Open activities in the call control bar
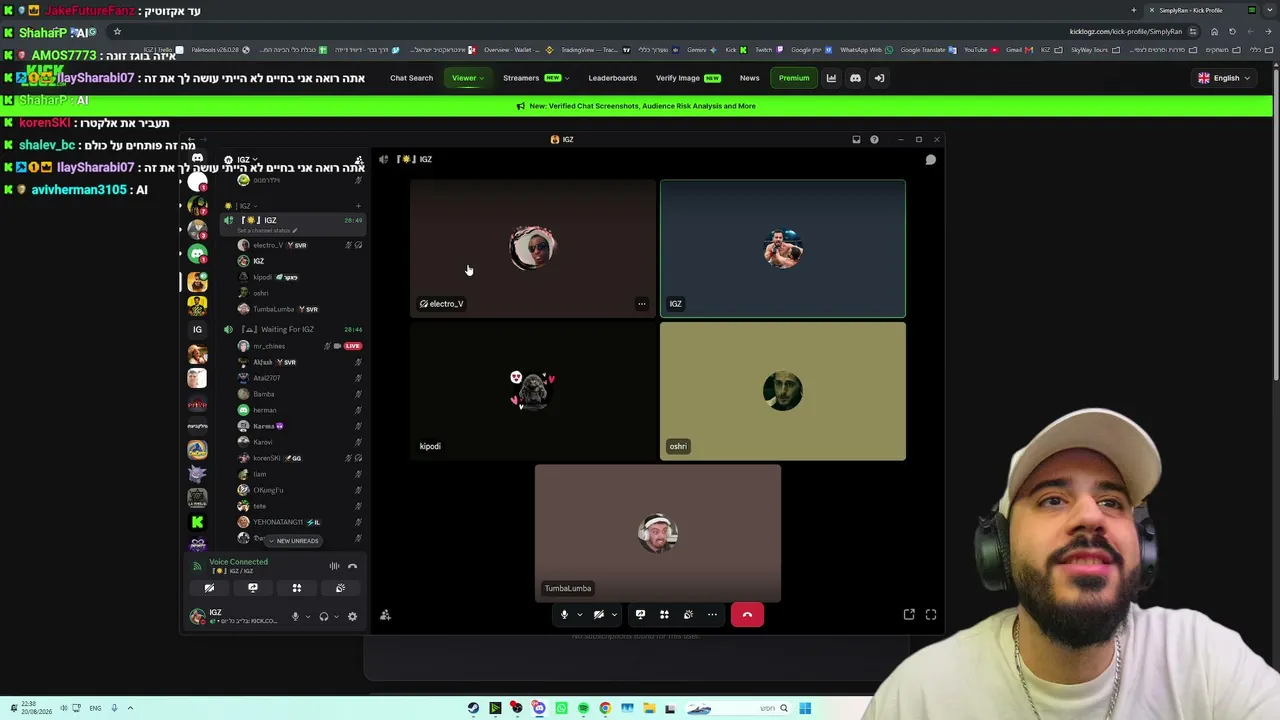 (664, 615)
